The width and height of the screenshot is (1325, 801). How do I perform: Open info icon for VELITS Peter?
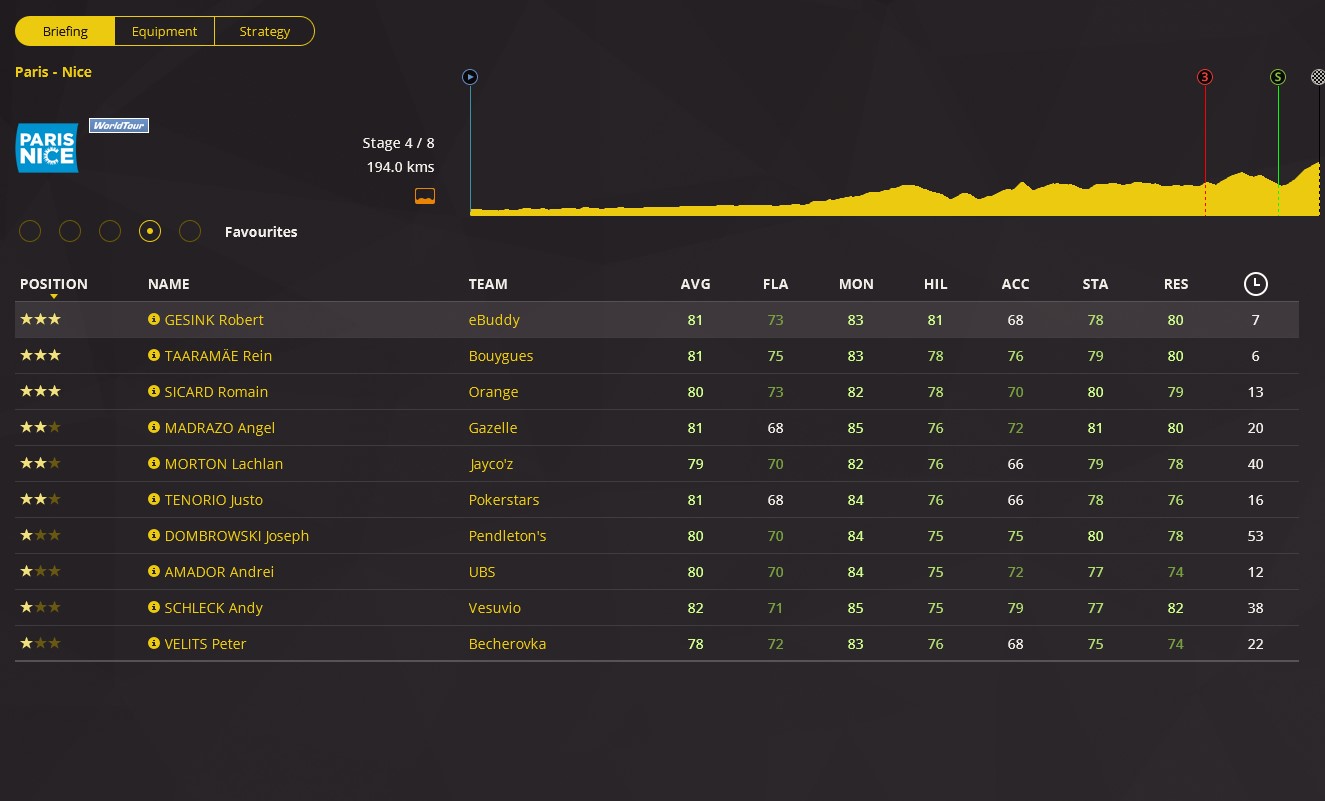(154, 643)
